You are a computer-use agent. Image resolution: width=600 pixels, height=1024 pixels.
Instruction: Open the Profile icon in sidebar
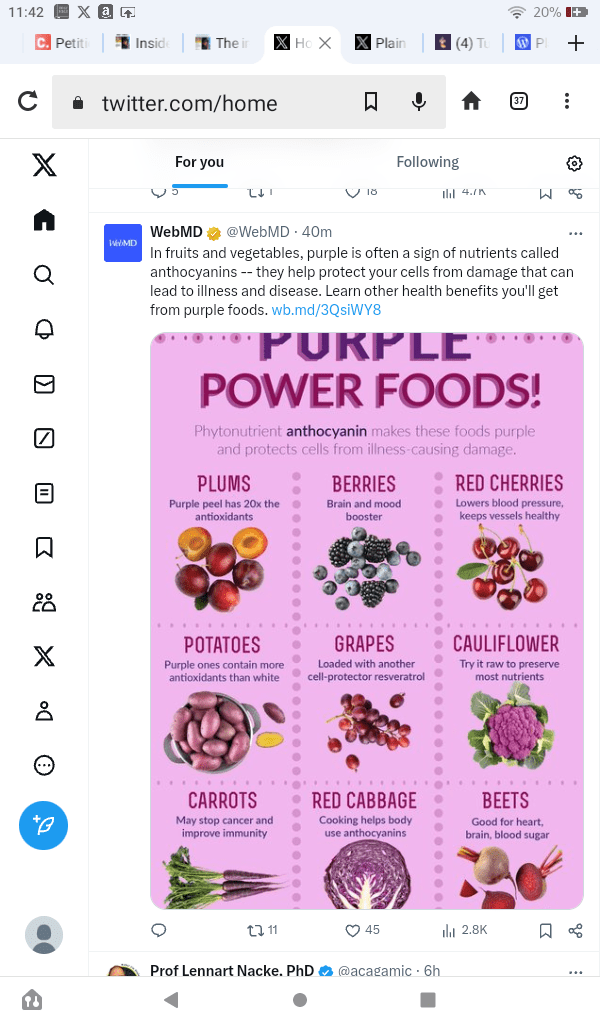(x=44, y=711)
